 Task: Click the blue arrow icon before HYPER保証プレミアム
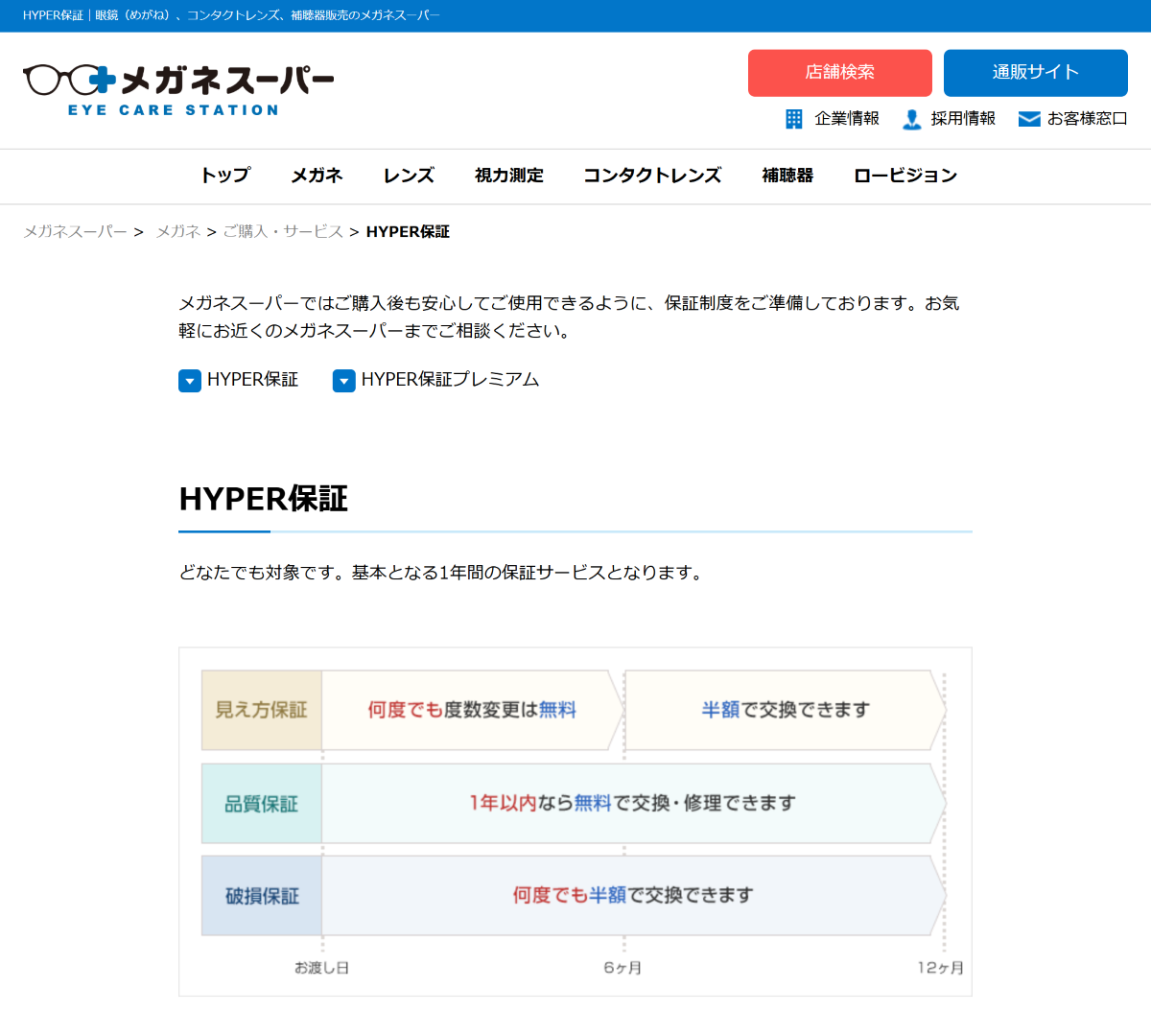pos(344,381)
